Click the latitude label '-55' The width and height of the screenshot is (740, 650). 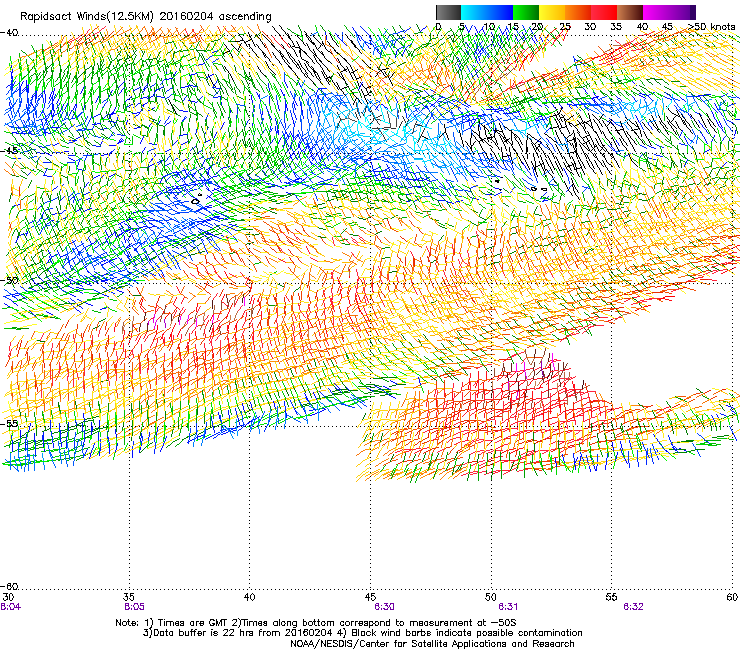(9, 424)
